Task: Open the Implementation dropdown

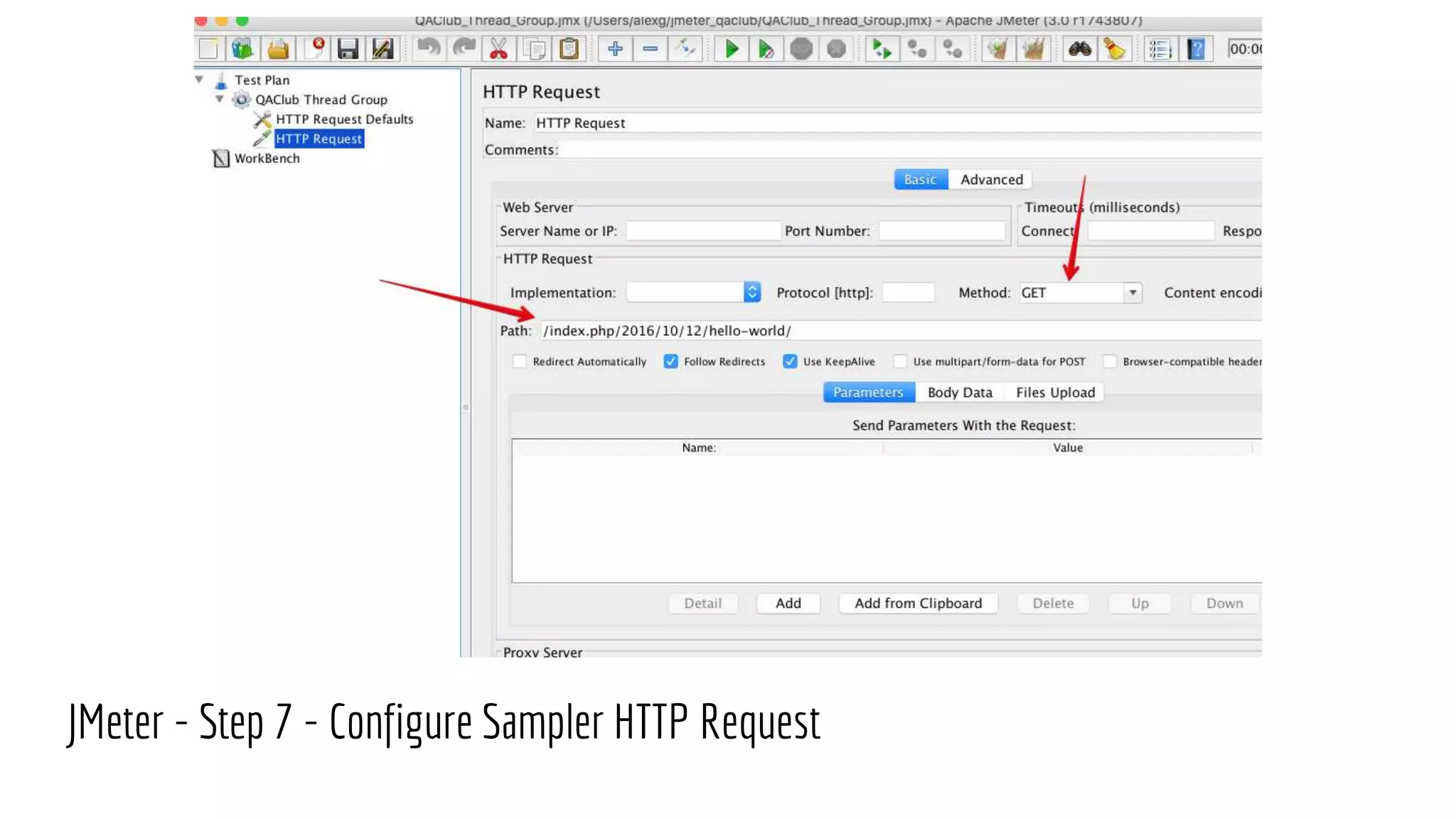Action: pos(694,292)
